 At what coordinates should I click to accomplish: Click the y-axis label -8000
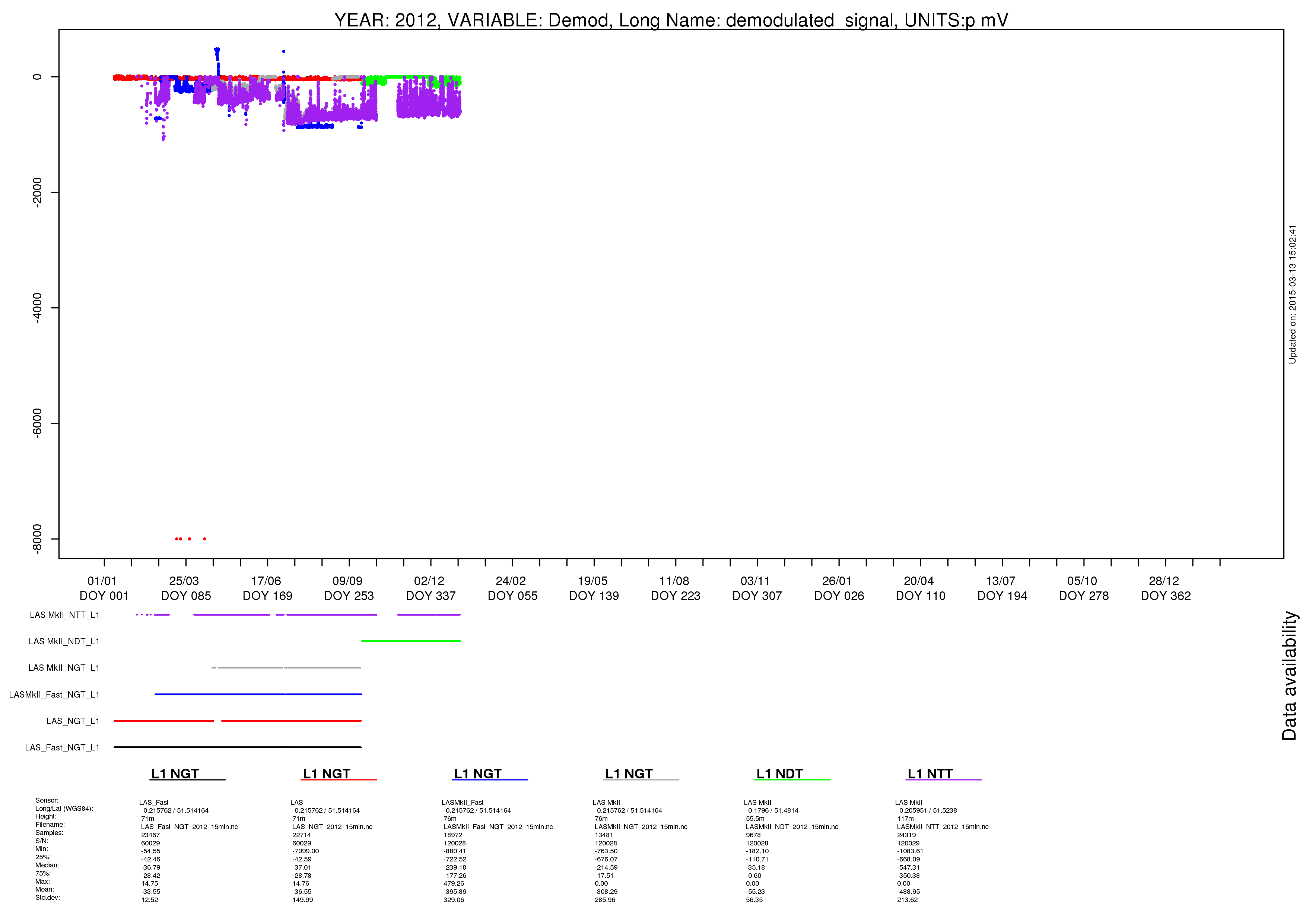(x=37, y=539)
